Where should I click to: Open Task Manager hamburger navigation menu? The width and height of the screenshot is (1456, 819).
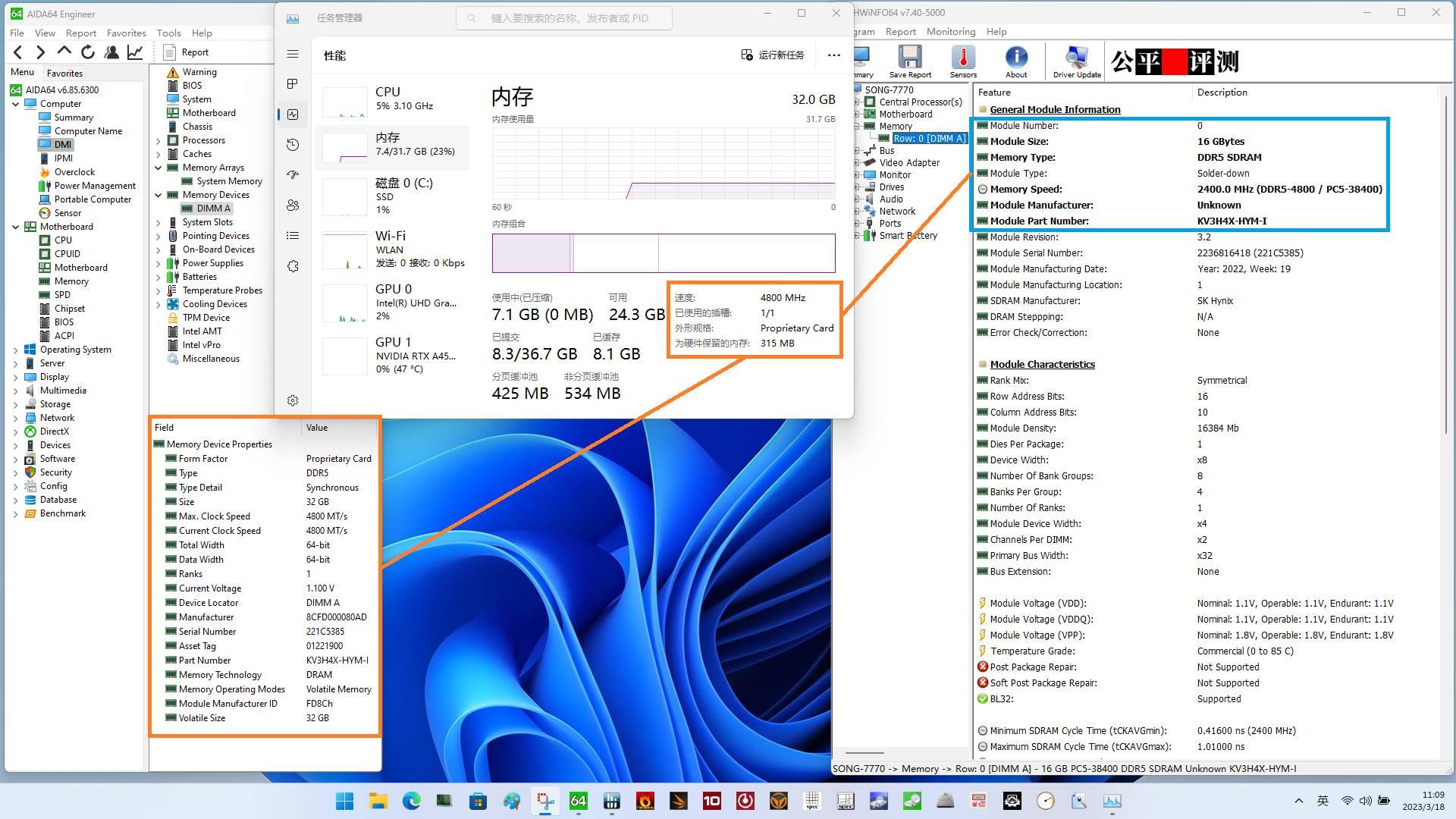(293, 54)
